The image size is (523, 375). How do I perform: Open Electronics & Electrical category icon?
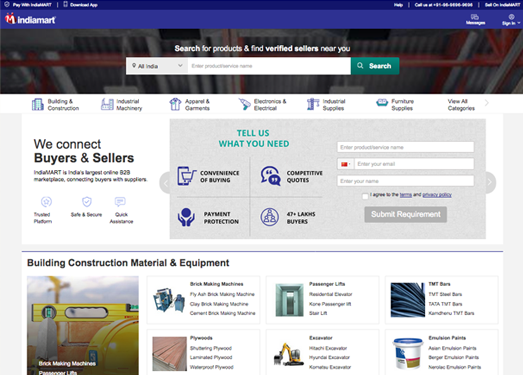(244, 104)
